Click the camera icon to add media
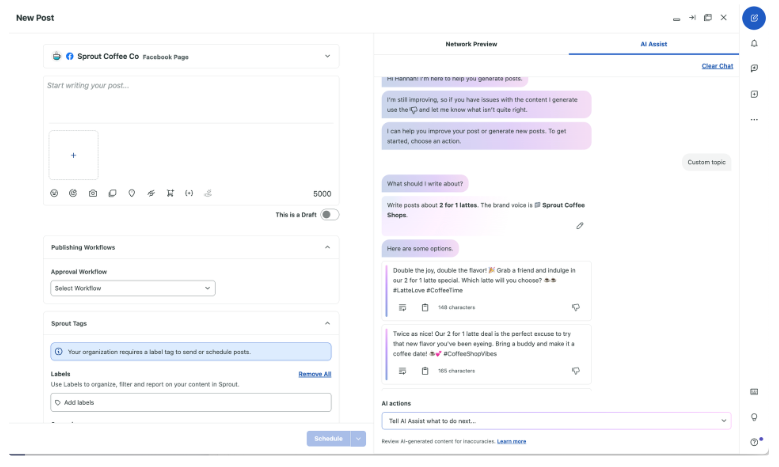This screenshot has width=779, height=467. (93, 193)
